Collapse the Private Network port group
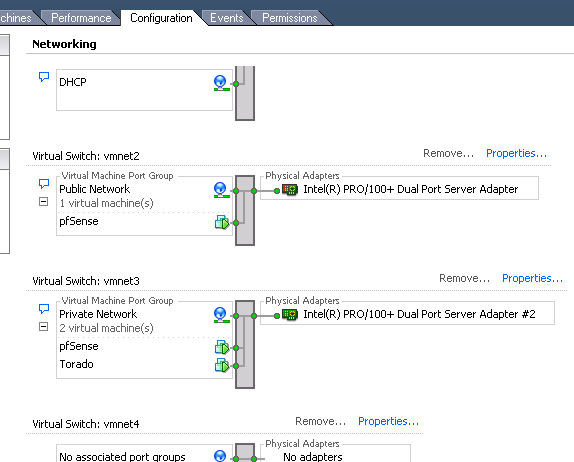 coord(43,327)
